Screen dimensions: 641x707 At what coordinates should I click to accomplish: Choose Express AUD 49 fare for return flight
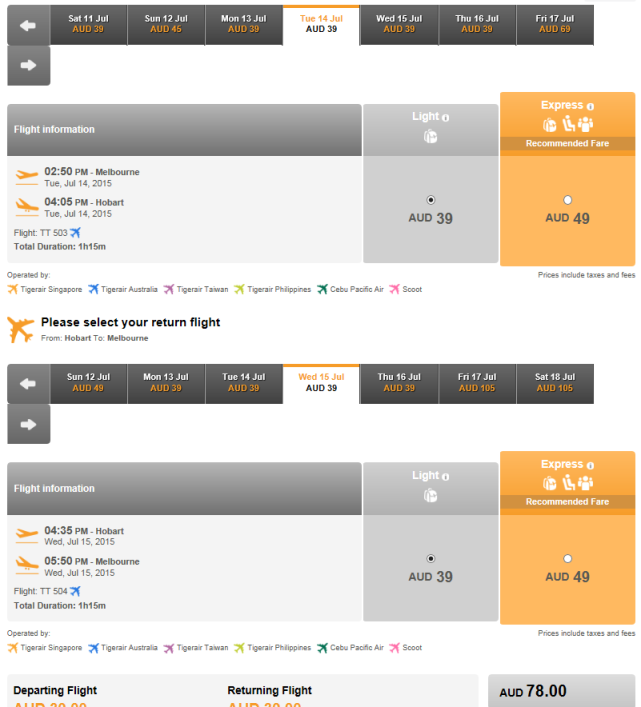(568, 559)
